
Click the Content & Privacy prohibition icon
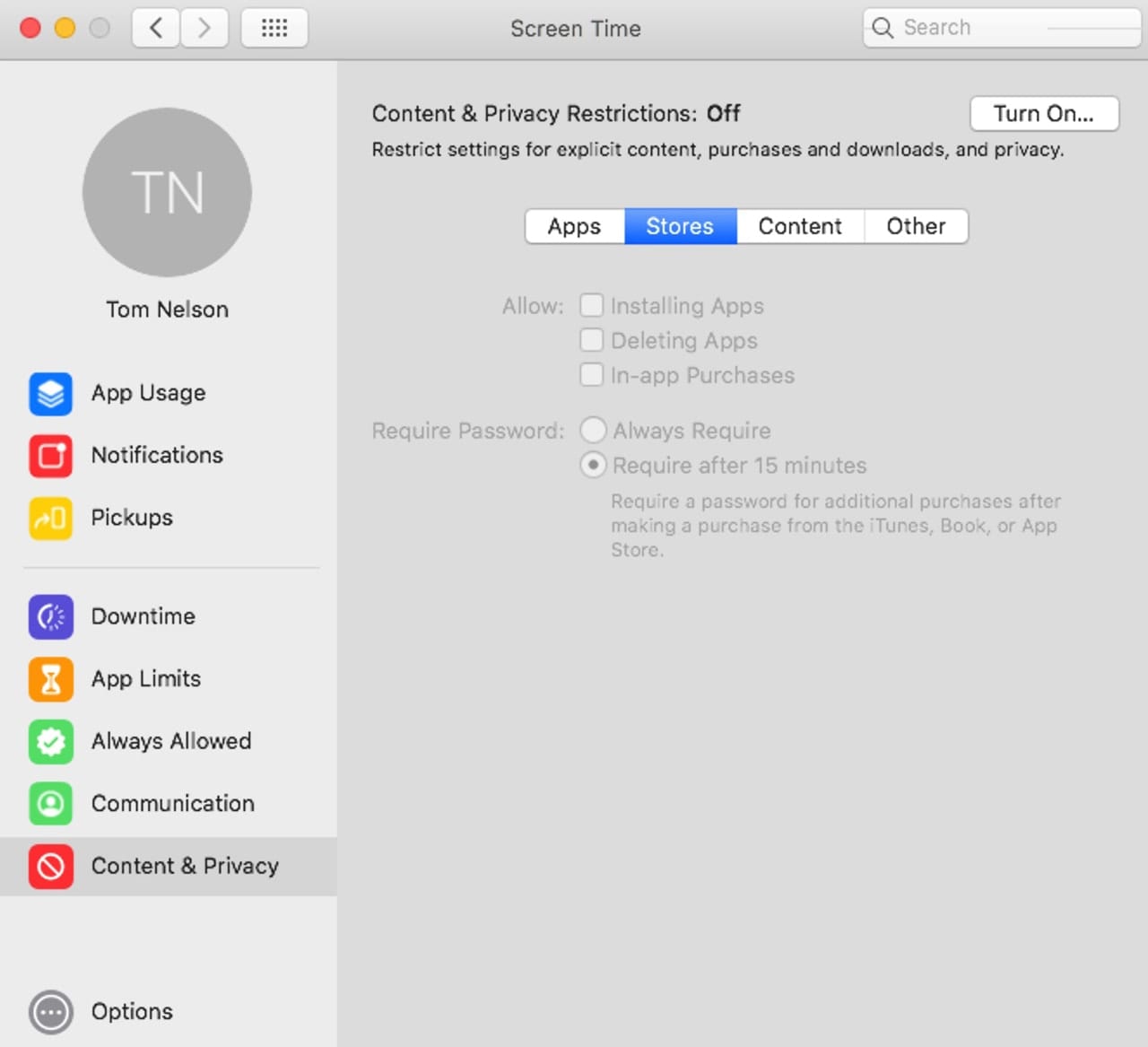pyautogui.click(x=50, y=867)
